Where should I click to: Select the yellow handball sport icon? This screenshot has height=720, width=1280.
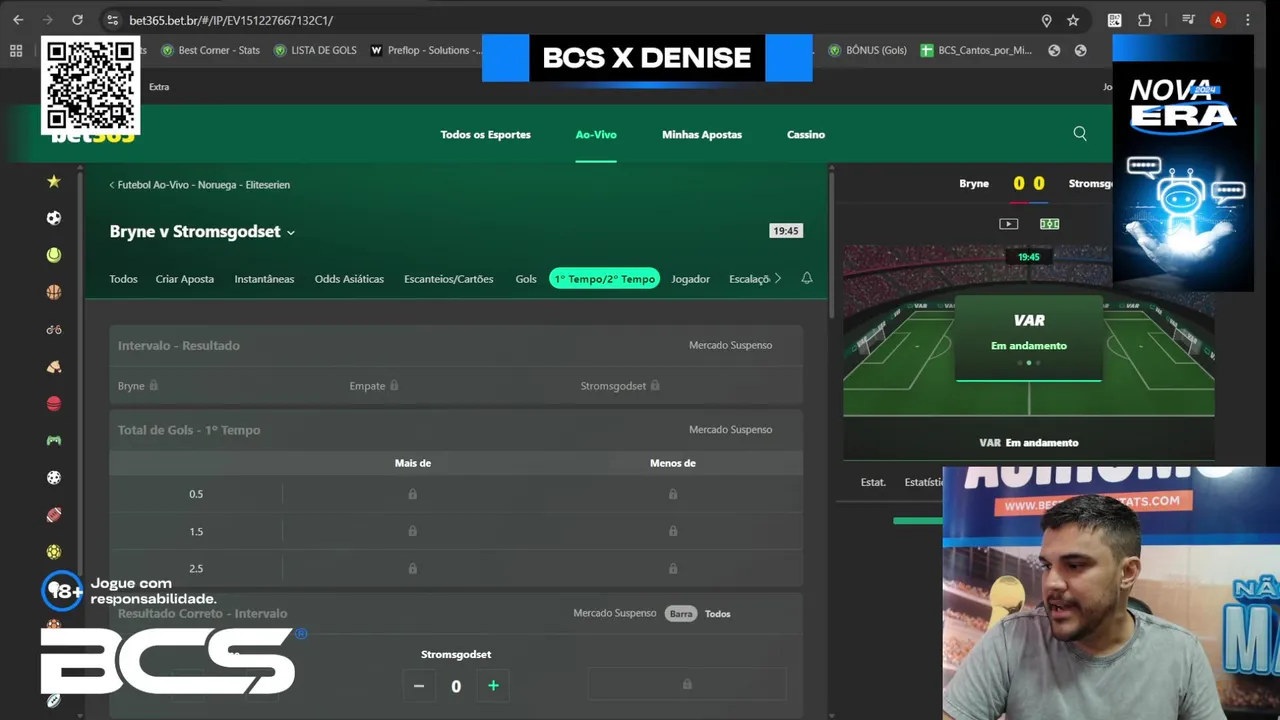coord(54,552)
